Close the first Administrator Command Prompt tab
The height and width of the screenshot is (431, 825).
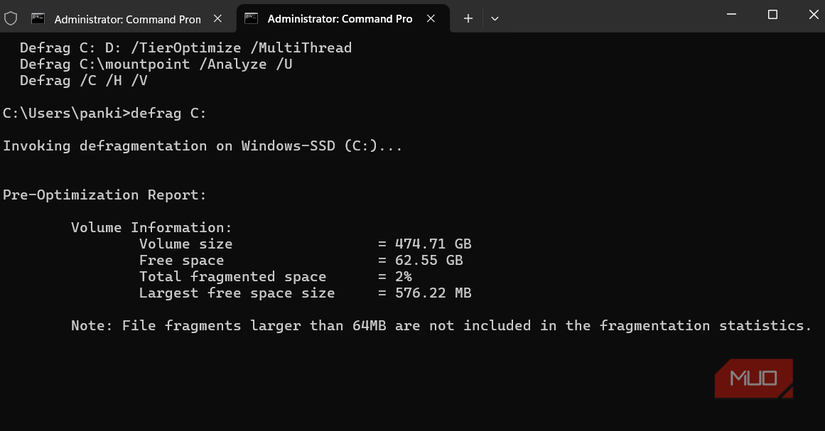[221, 18]
